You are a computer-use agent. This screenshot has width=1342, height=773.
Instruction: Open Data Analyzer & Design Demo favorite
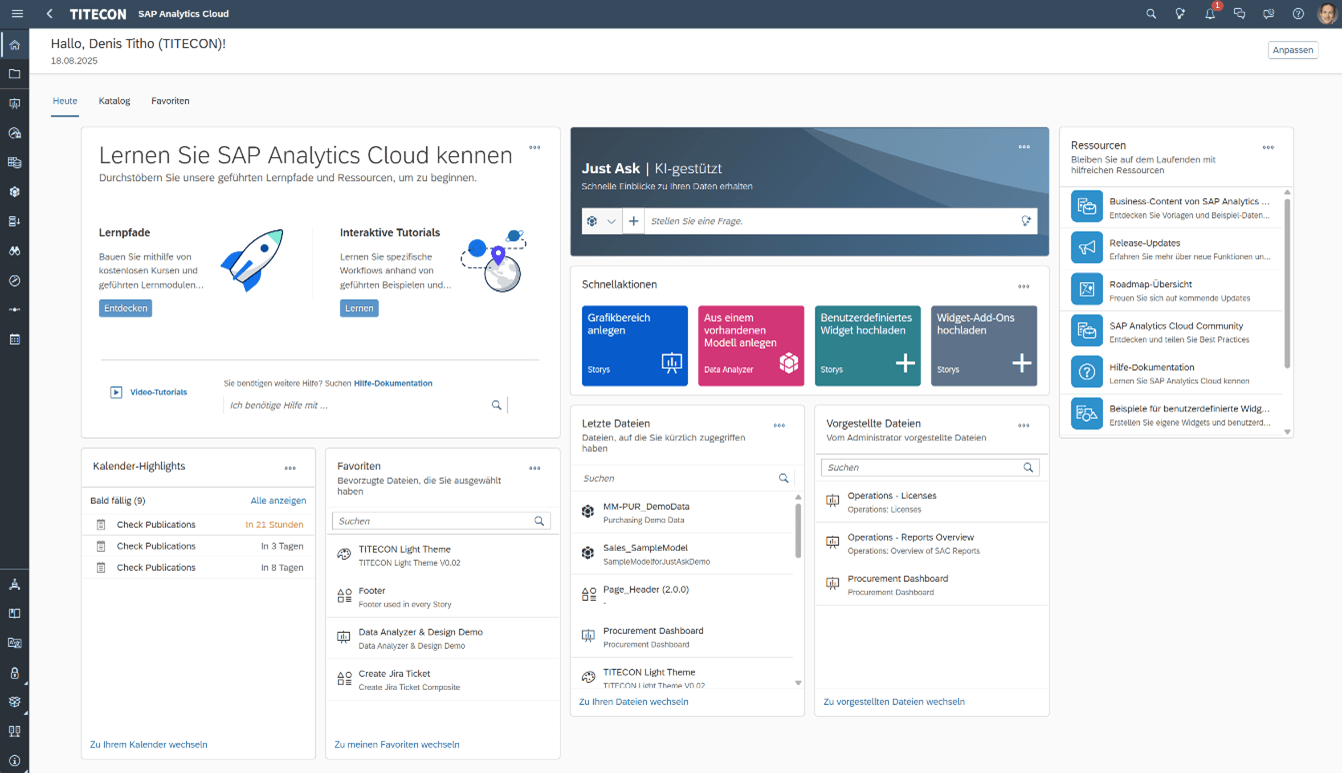point(443,638)
